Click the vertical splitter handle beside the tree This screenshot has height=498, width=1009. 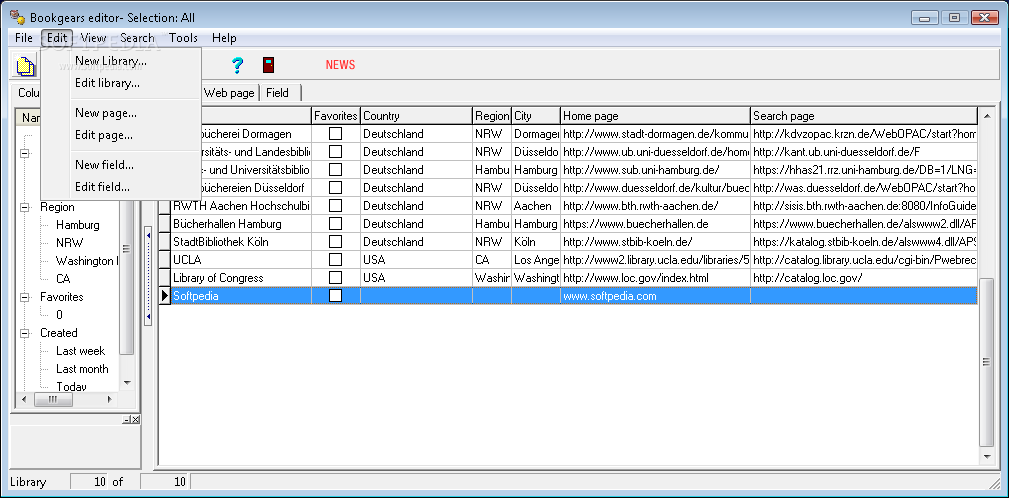[x=149, y=277]
